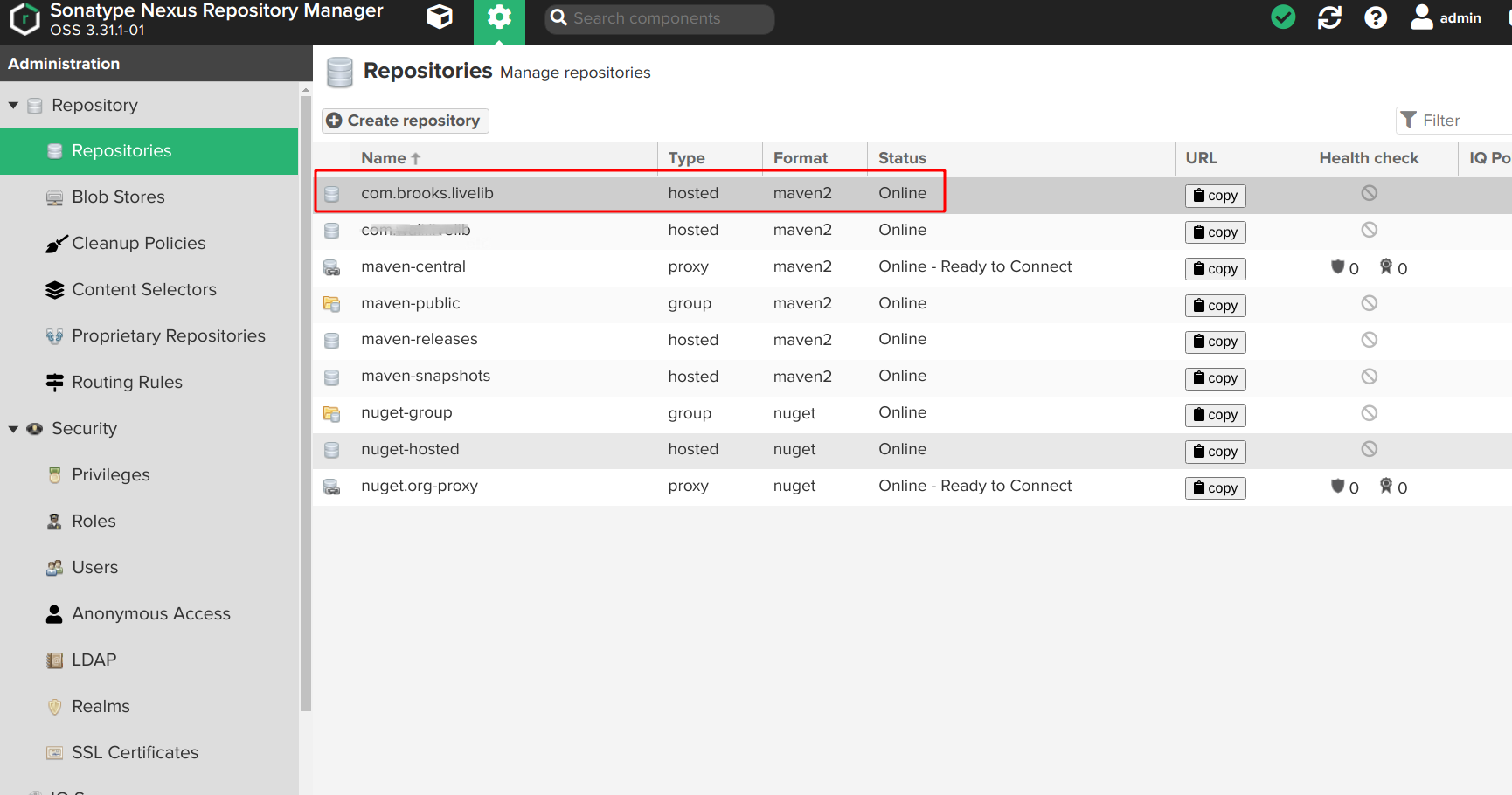The width and height of the screenshot is (1512, 795).
Task: Click the Anonymous Access person icon
Action: click(54, 614)
